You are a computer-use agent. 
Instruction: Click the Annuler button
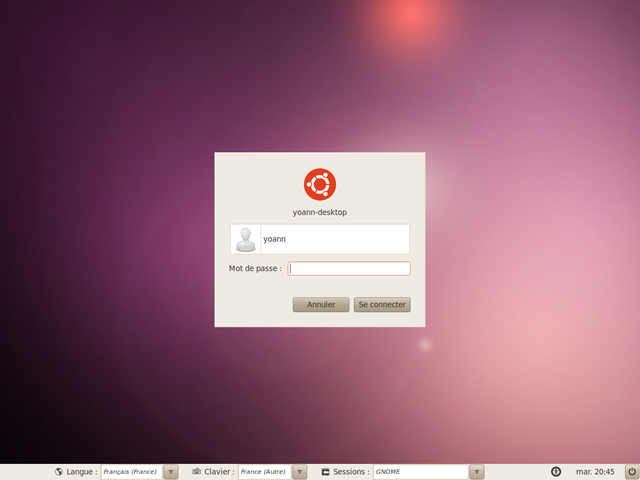point(321,304)
